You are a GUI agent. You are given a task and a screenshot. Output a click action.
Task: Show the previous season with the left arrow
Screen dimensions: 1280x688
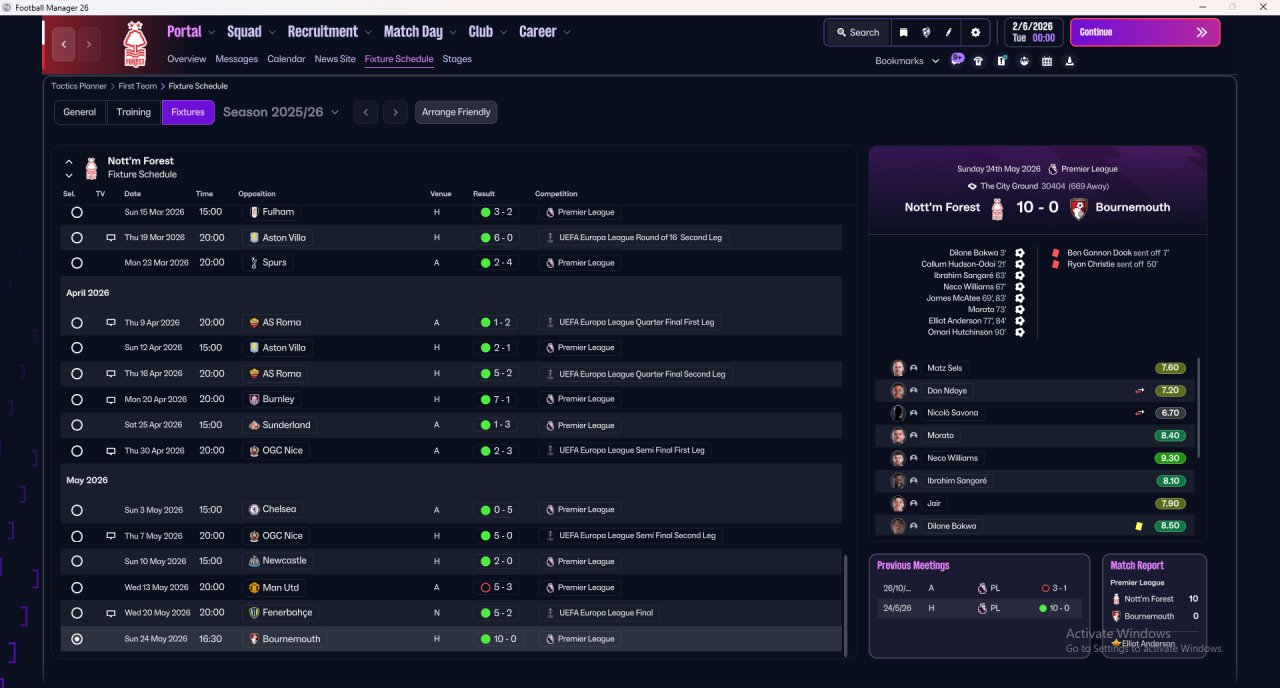pos(365,112)
